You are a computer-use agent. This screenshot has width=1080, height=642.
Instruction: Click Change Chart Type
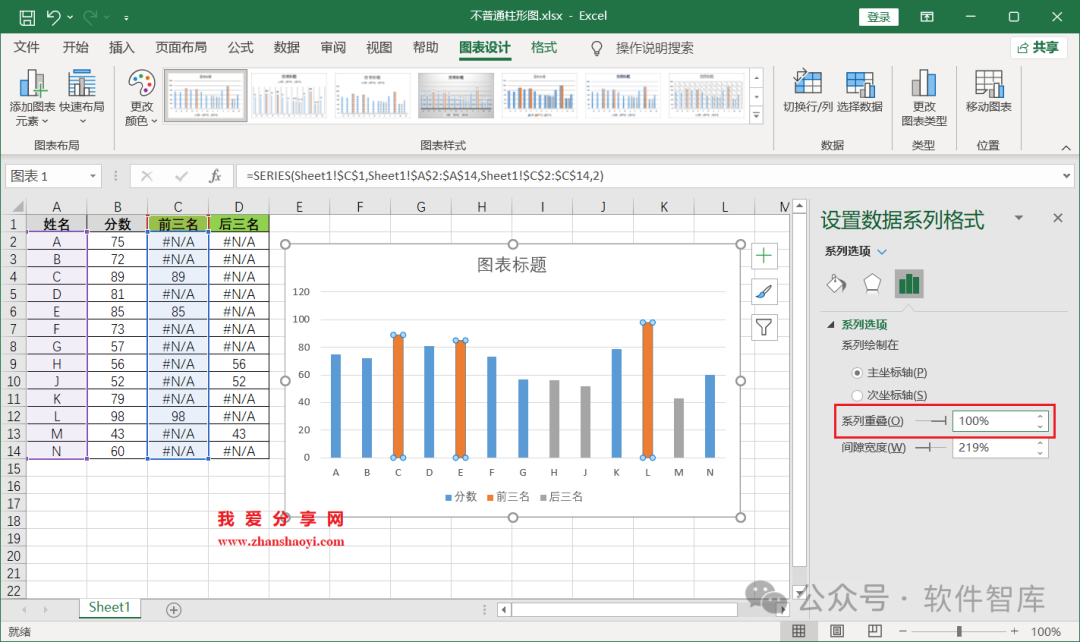pos(924,99)
